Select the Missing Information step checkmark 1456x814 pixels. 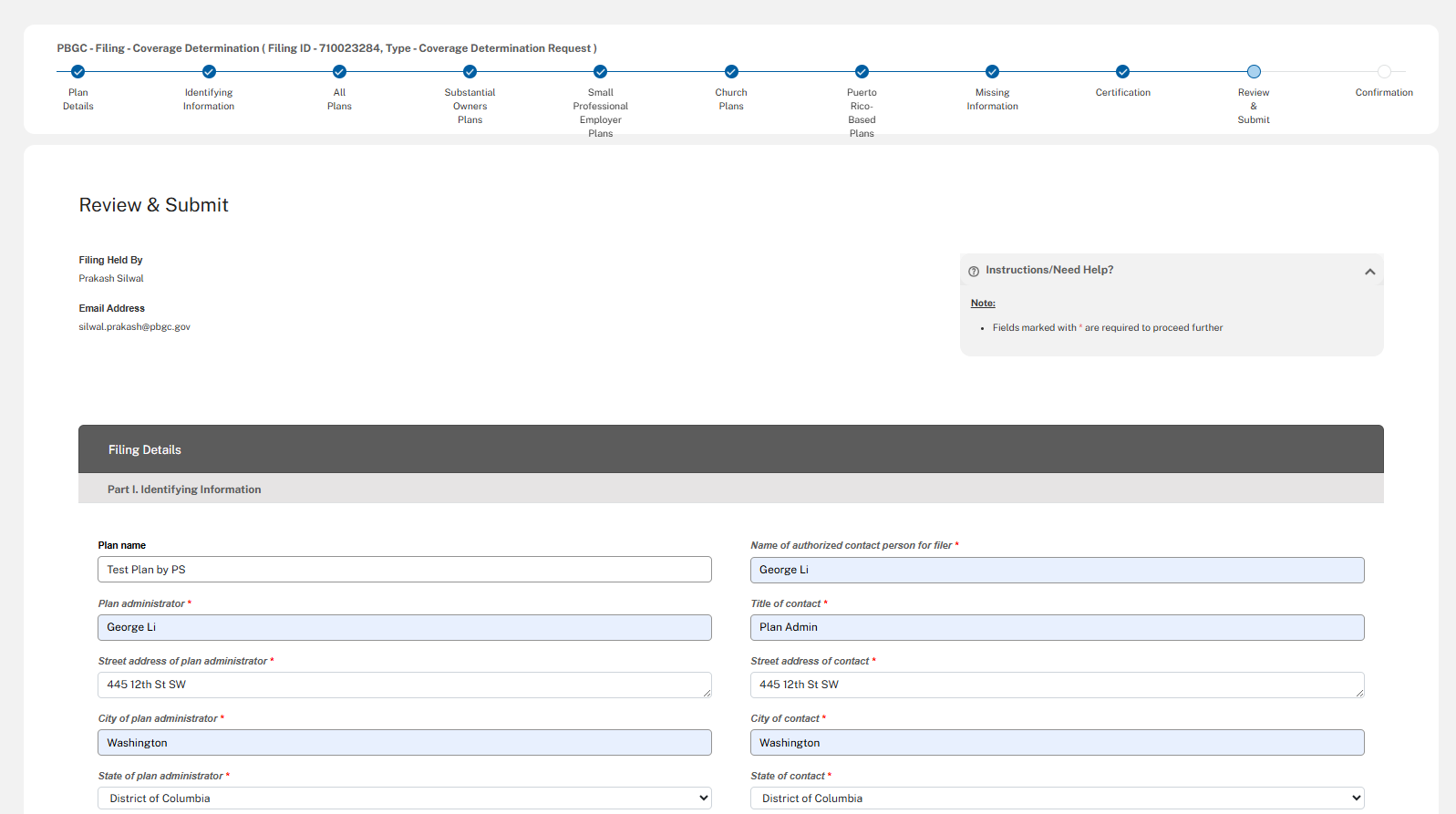(992, 72)
